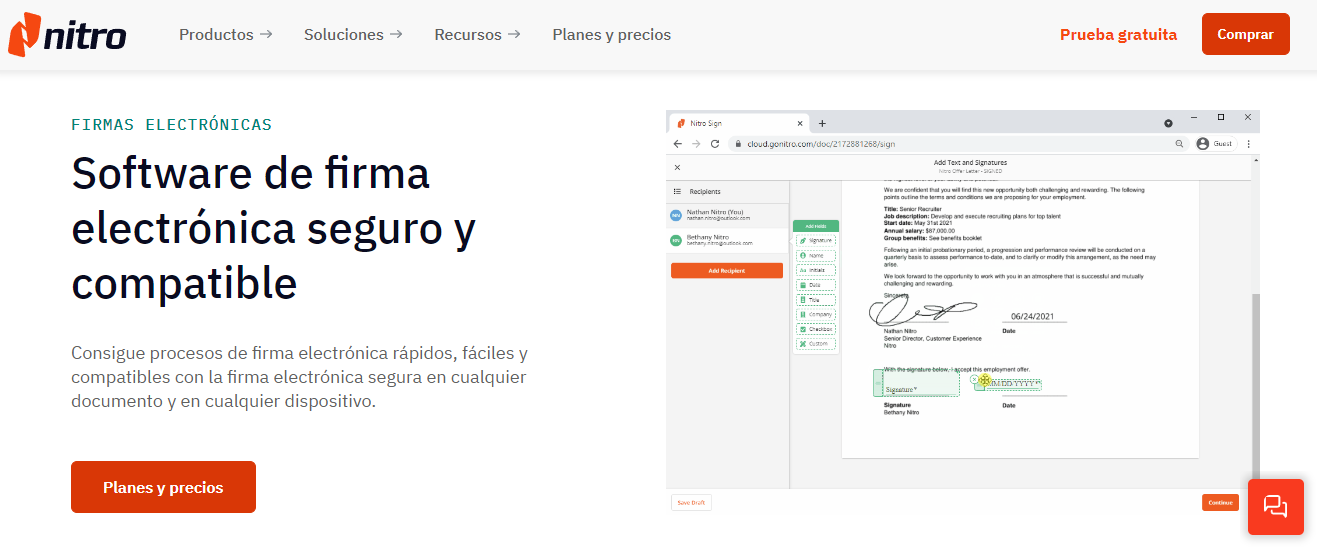Viewport: 1317px width, 550px height.
Task: Select the Custom field tool
Action: 816,343
